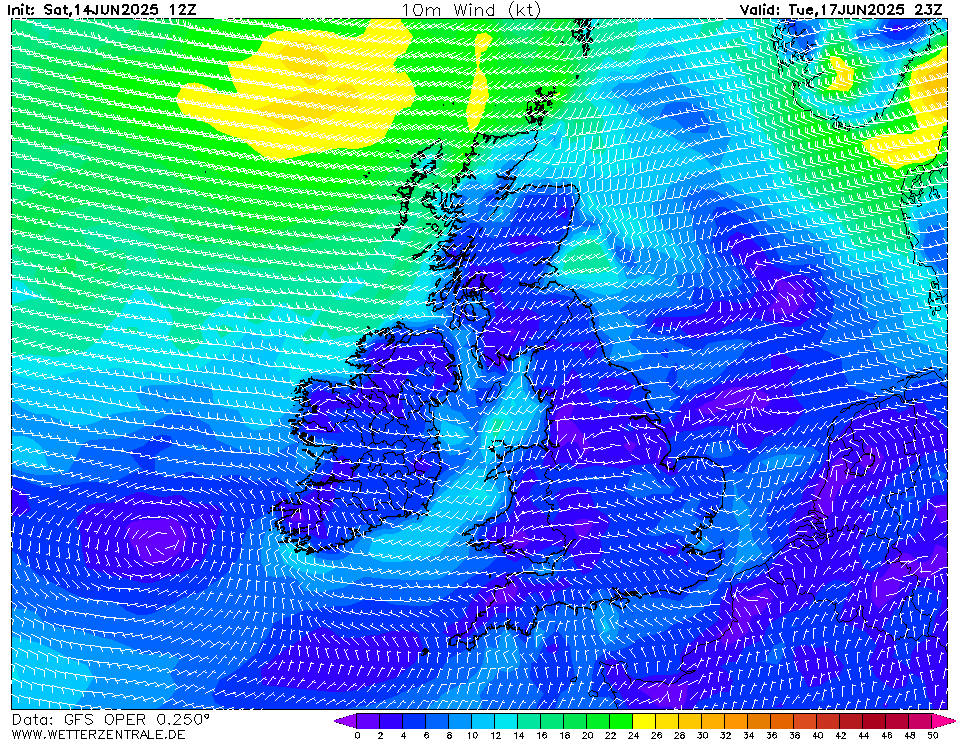Select the legend swatch between 34 and 36
The height and width of the screenshot is (741, 959).
(x=760, y=721)
